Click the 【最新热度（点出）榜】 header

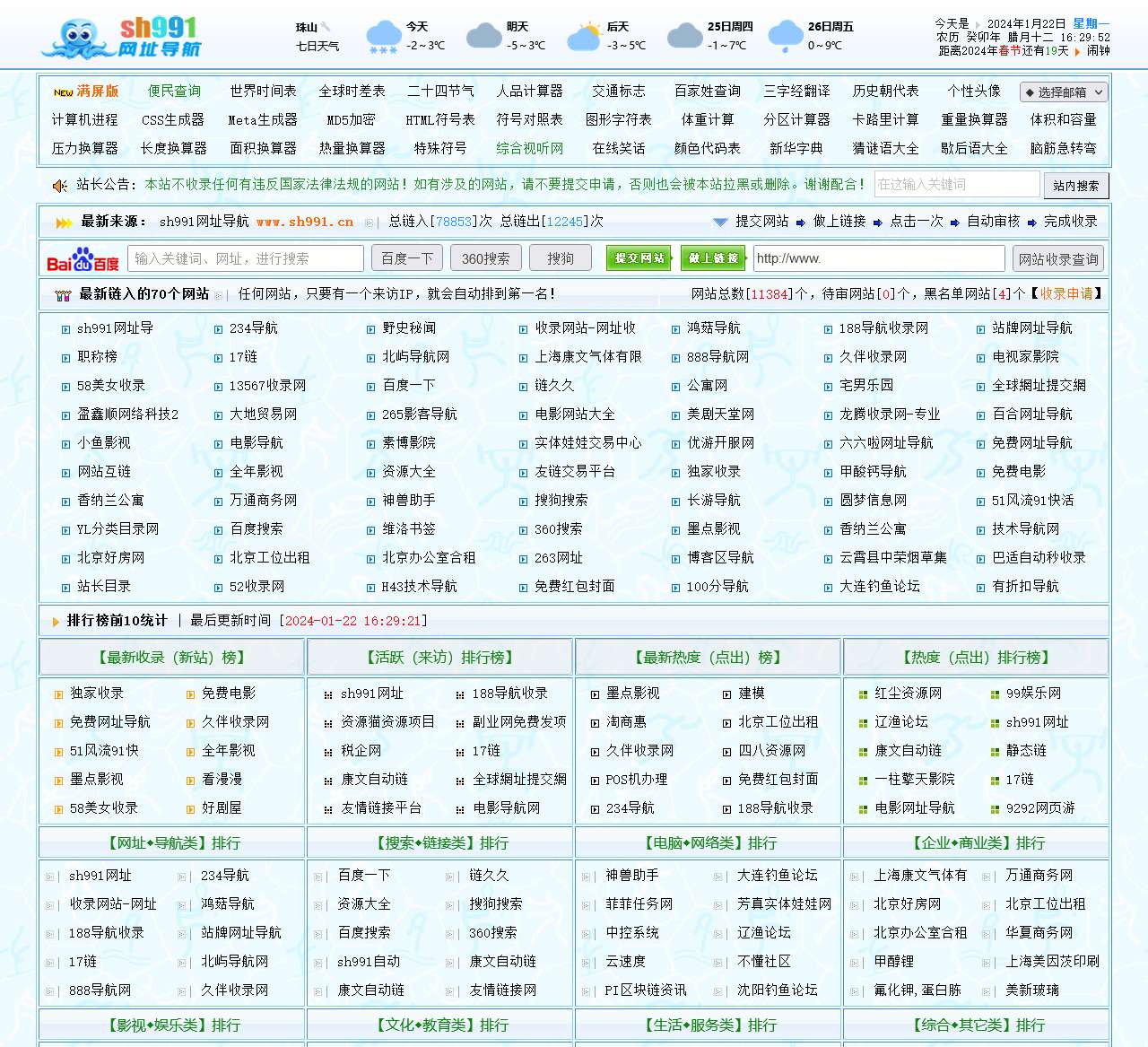point(708,658)
